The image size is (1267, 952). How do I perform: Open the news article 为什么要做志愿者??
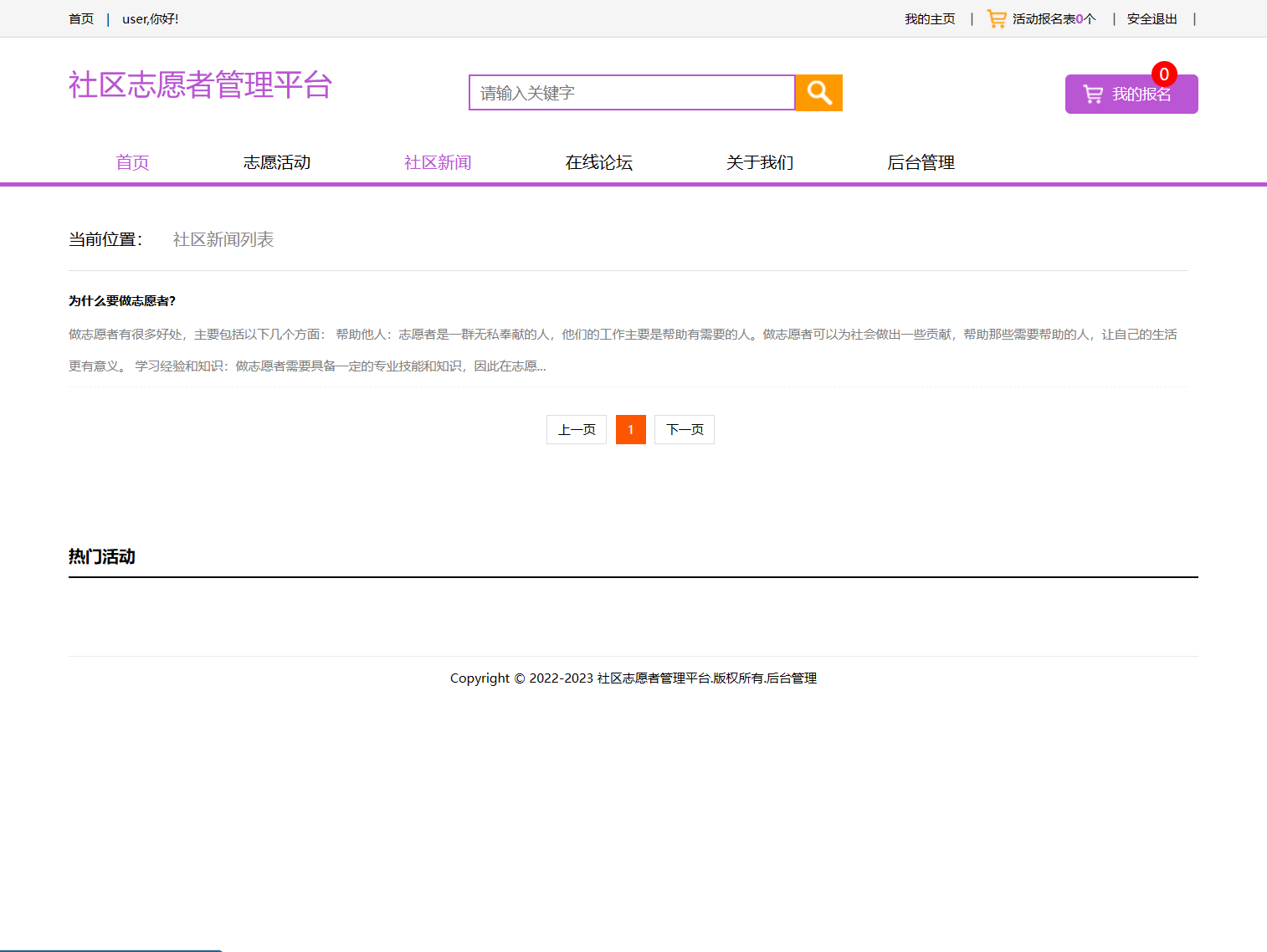[x=124, y=300]
